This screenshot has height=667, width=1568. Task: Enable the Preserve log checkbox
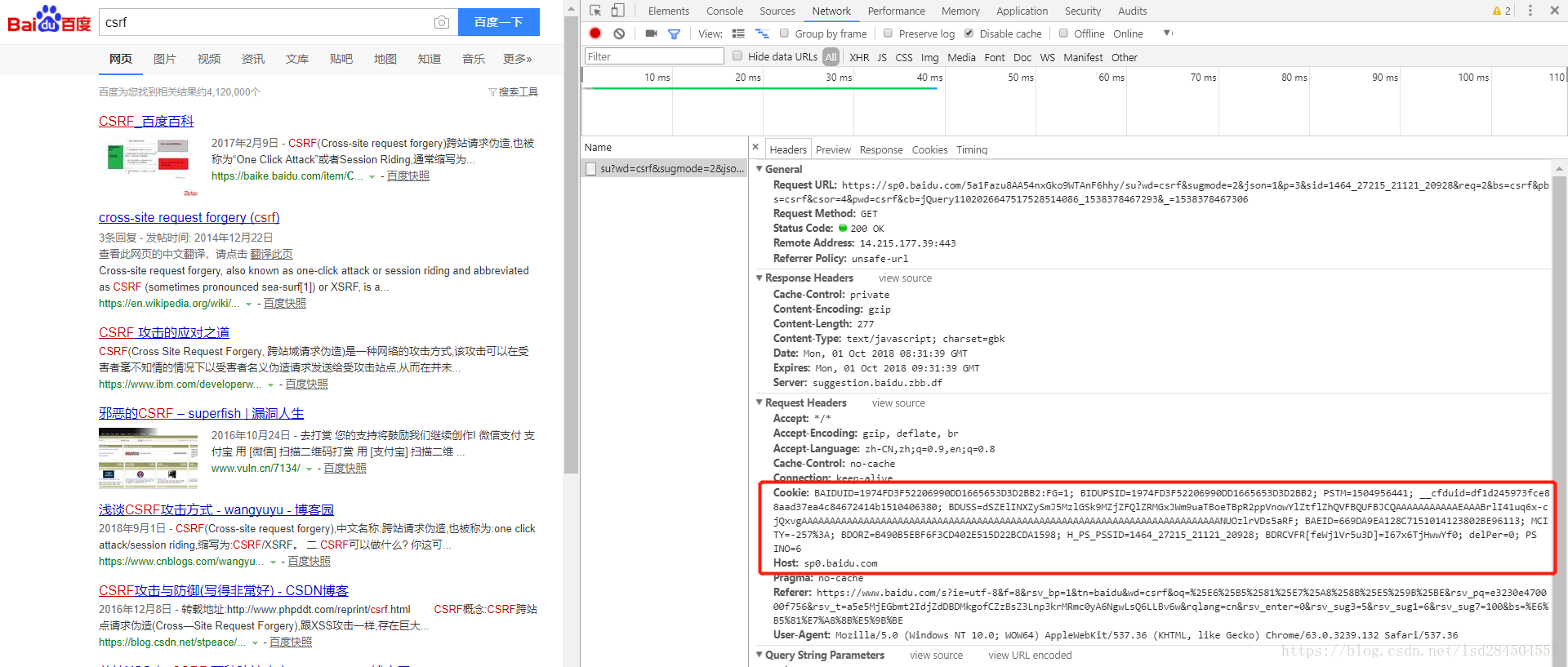coord(888,33)
